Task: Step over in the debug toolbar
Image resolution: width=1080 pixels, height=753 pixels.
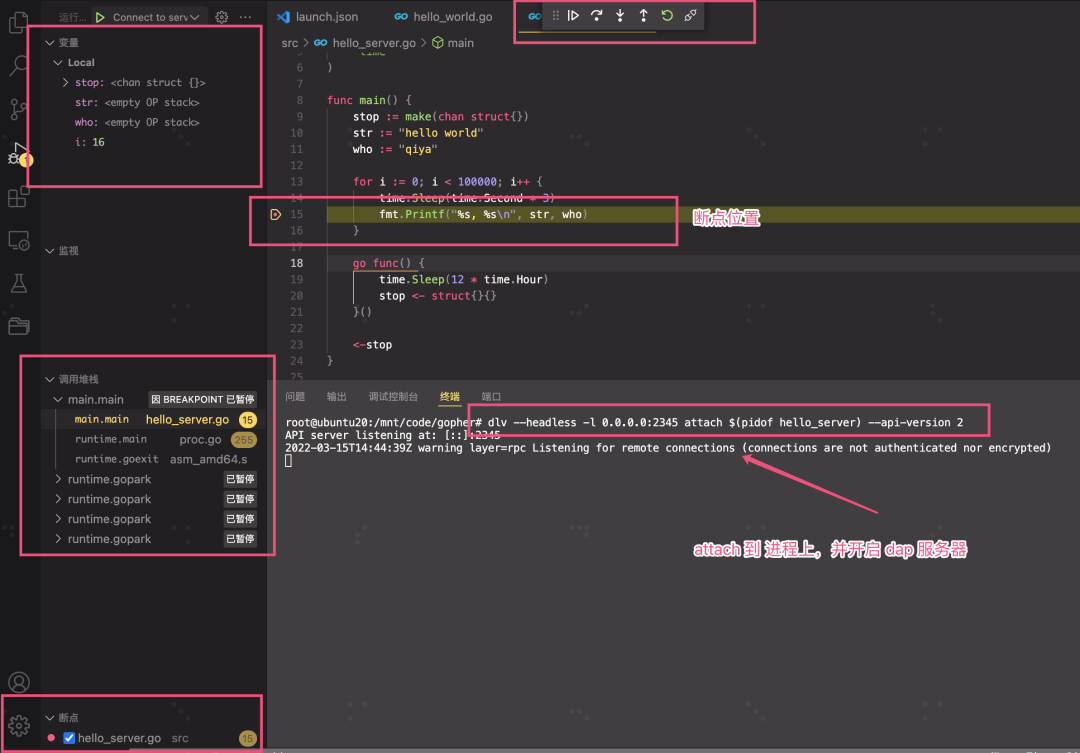Action: 596,16
